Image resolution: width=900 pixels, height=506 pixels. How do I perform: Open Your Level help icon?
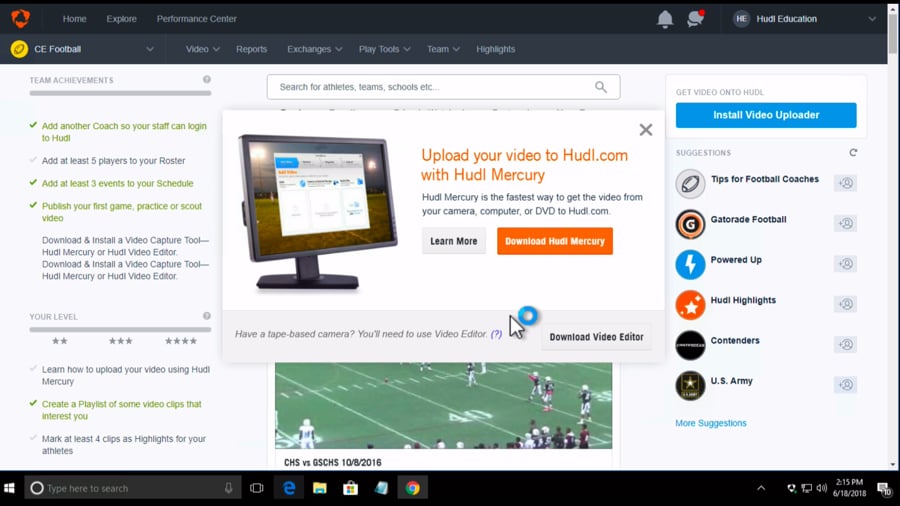pyautogui.click(x=207, y=316)
